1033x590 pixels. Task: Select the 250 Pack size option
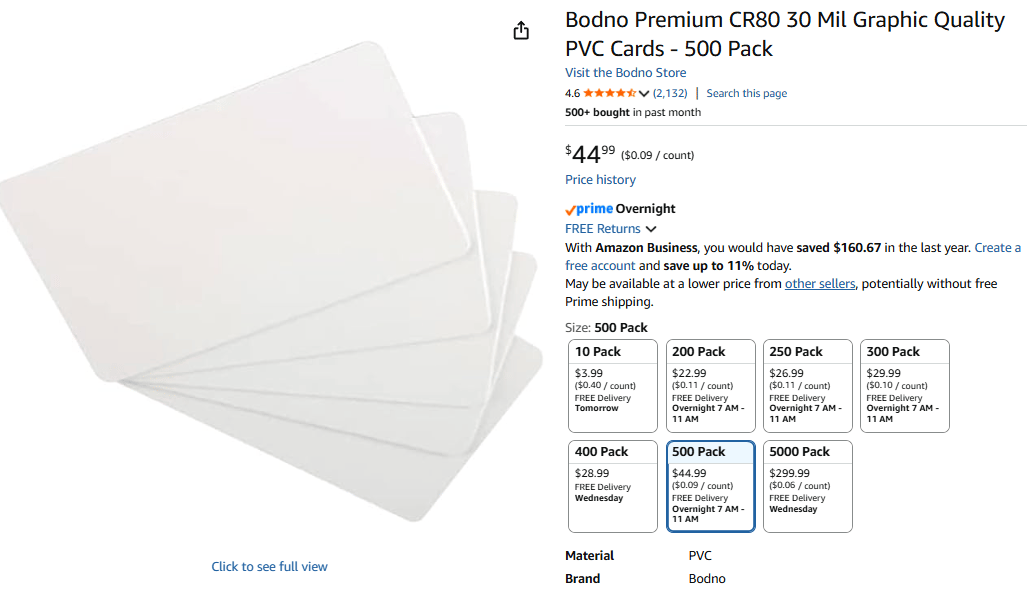click(x=807, y=385)
